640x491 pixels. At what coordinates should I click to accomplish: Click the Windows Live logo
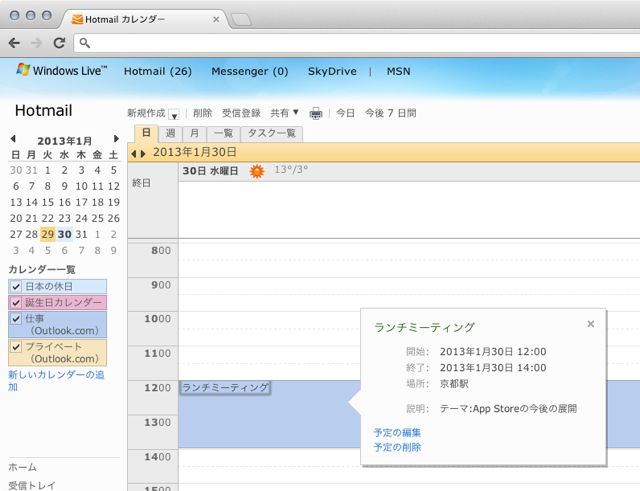pyautogui.click(x=62, y=70)
